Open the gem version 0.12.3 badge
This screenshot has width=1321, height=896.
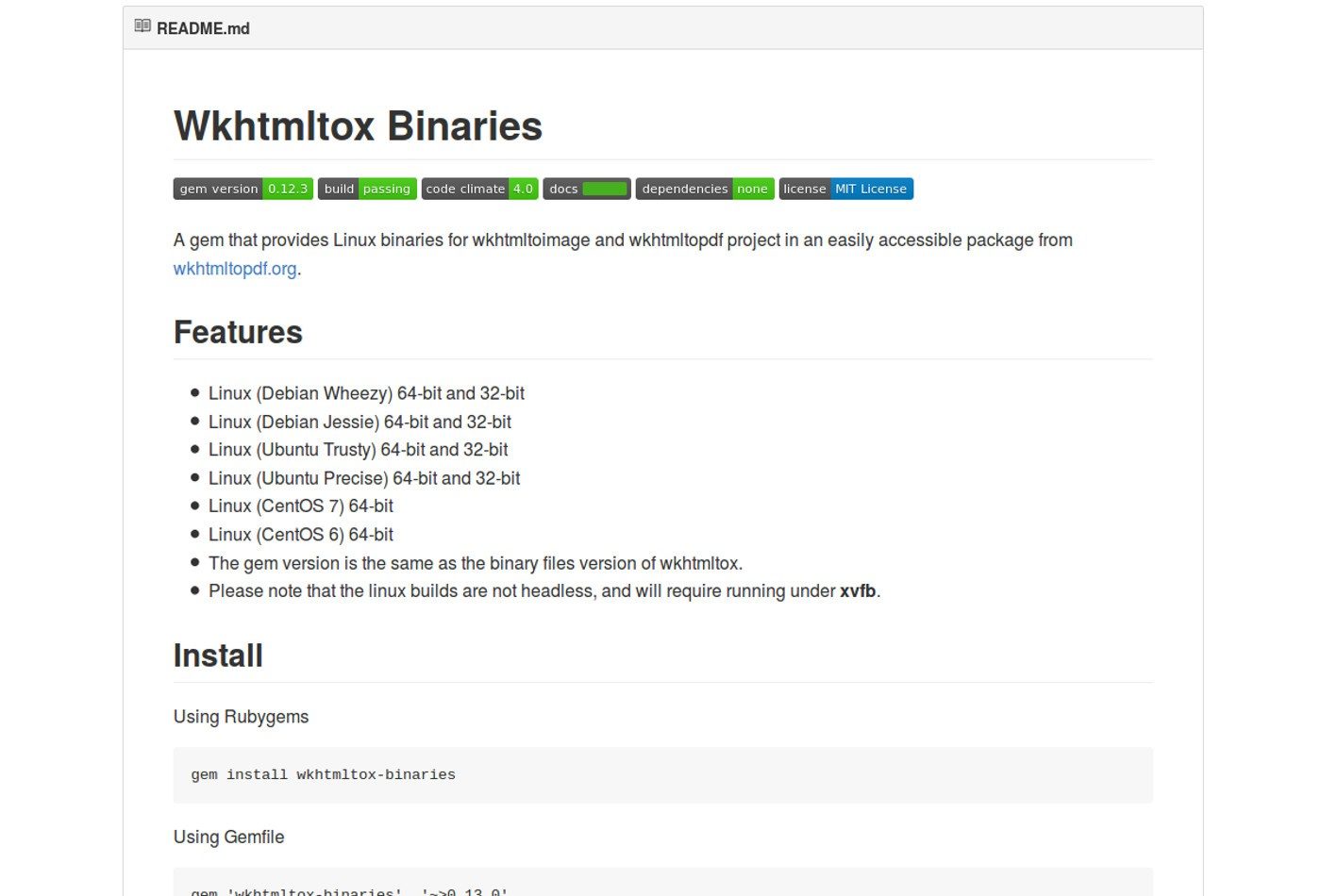point(243,189)
